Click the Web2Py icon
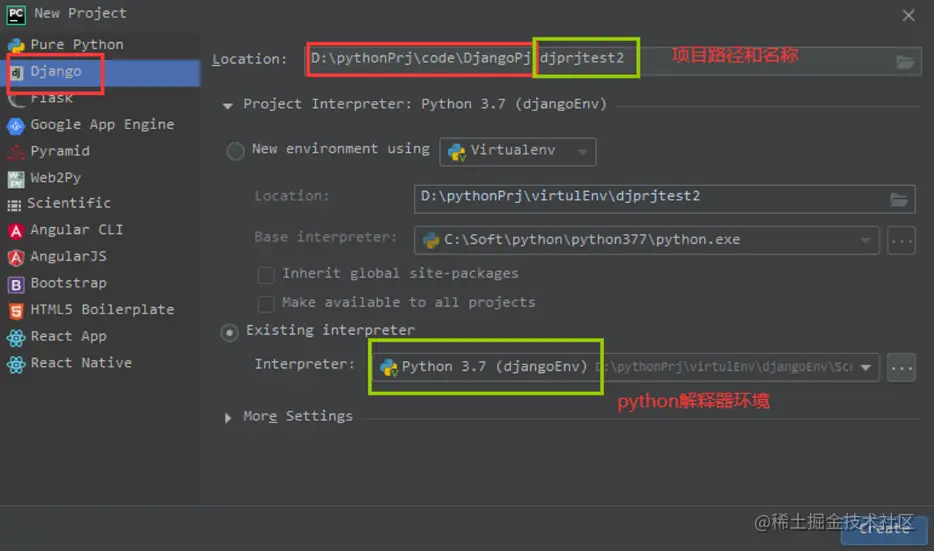The height and width of the screenshot is (551, 934). (16, 179)
